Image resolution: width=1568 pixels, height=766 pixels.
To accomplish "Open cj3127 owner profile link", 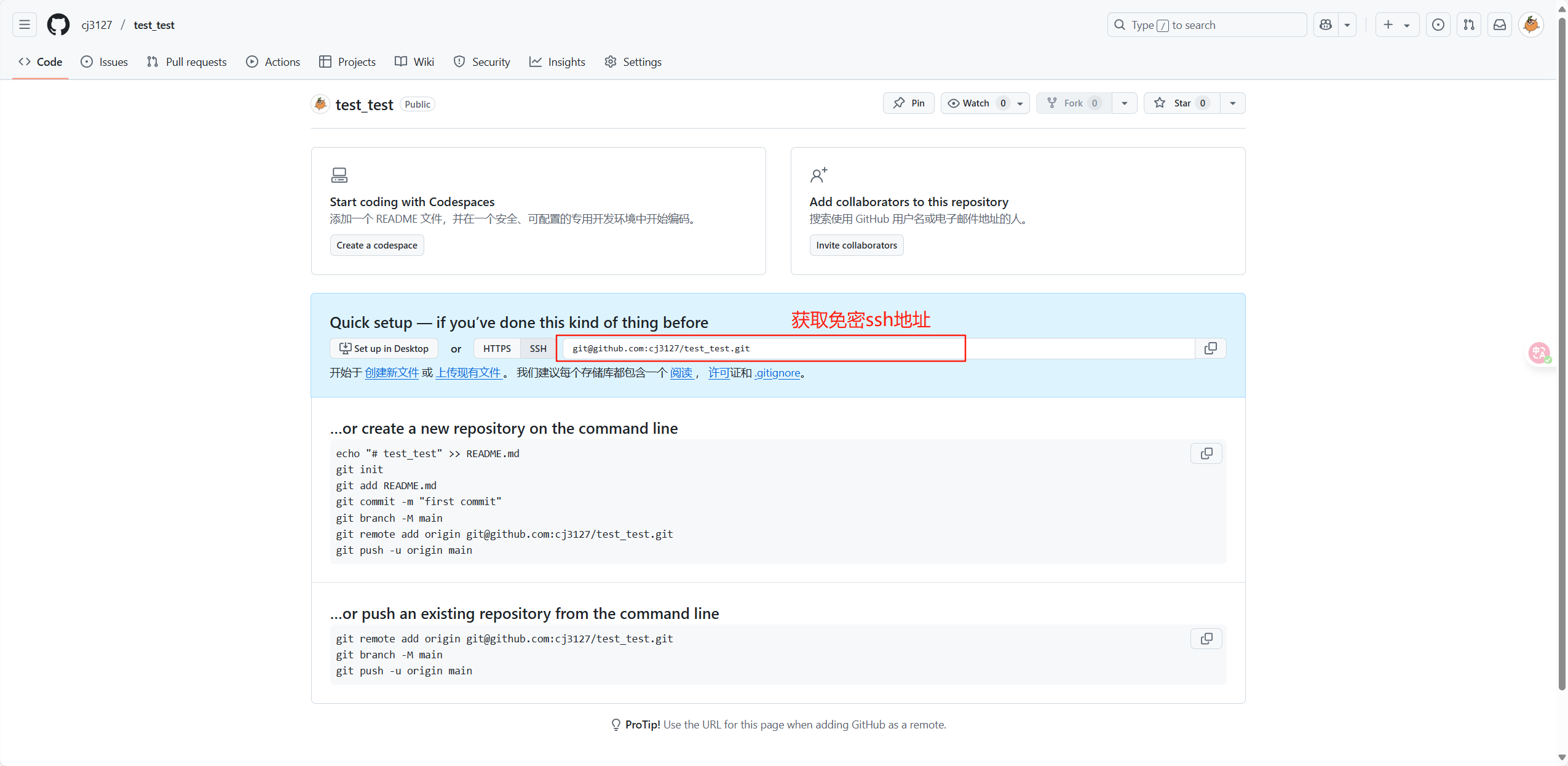I will pos(97,25).
